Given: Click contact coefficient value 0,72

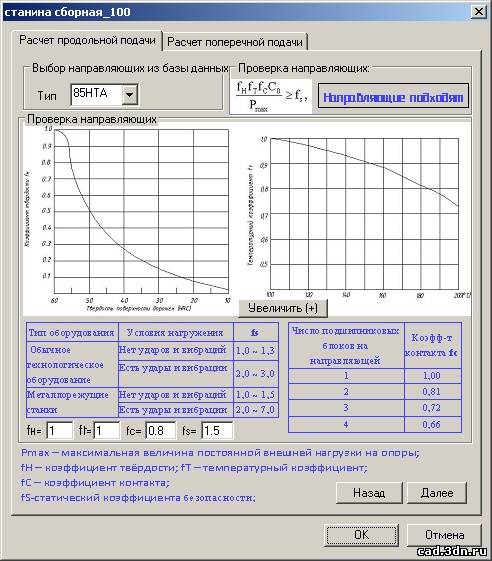Looking at the screenshot, I should pos(432,408).
